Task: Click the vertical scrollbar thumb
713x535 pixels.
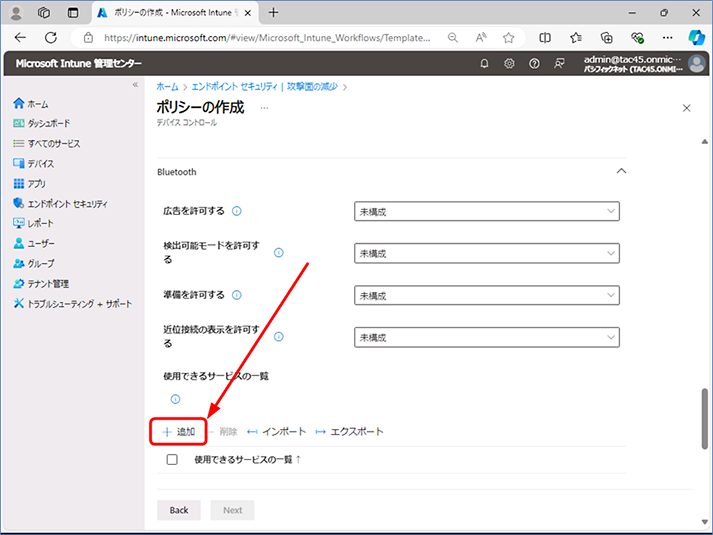Action: pyautogui.click(x=704, y=418)
